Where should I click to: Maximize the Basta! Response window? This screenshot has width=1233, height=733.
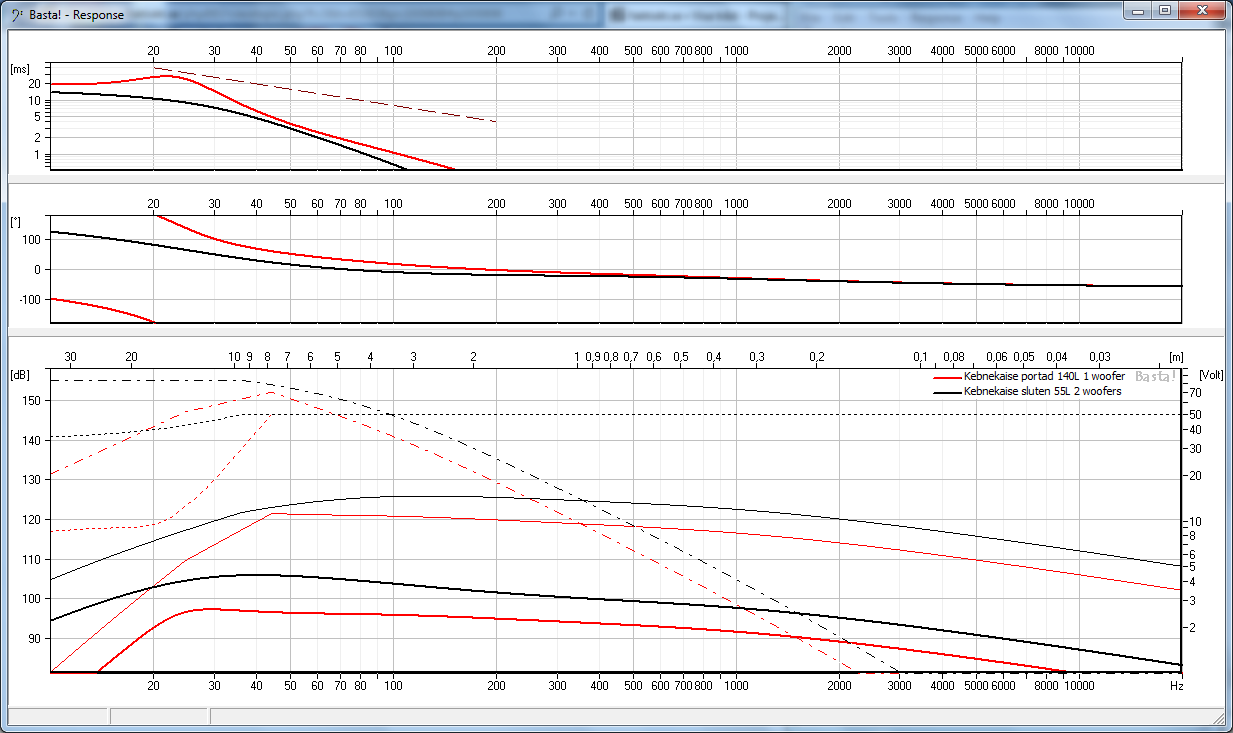[1165, 10]
